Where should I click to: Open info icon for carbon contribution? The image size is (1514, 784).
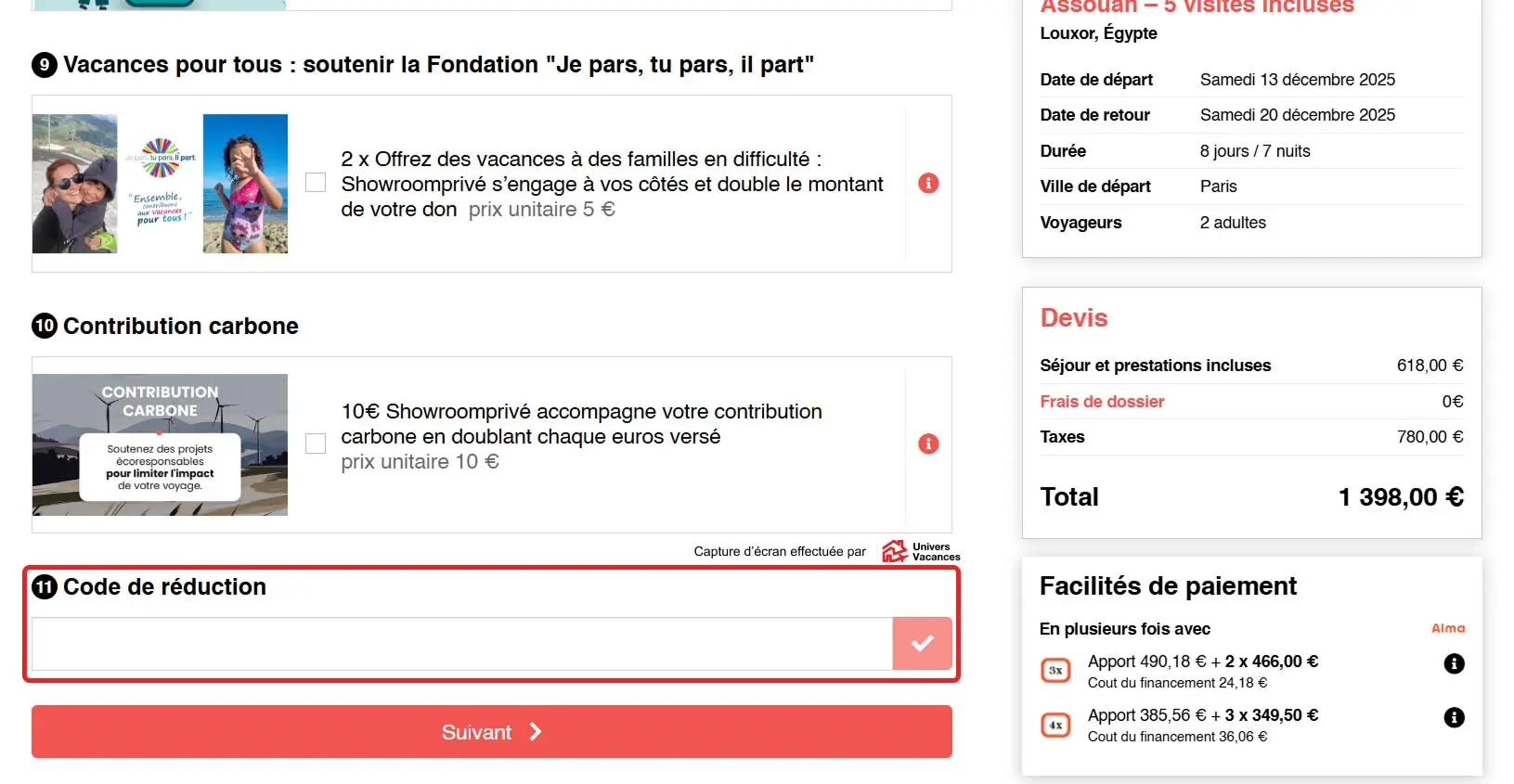(x=928, y=444)
